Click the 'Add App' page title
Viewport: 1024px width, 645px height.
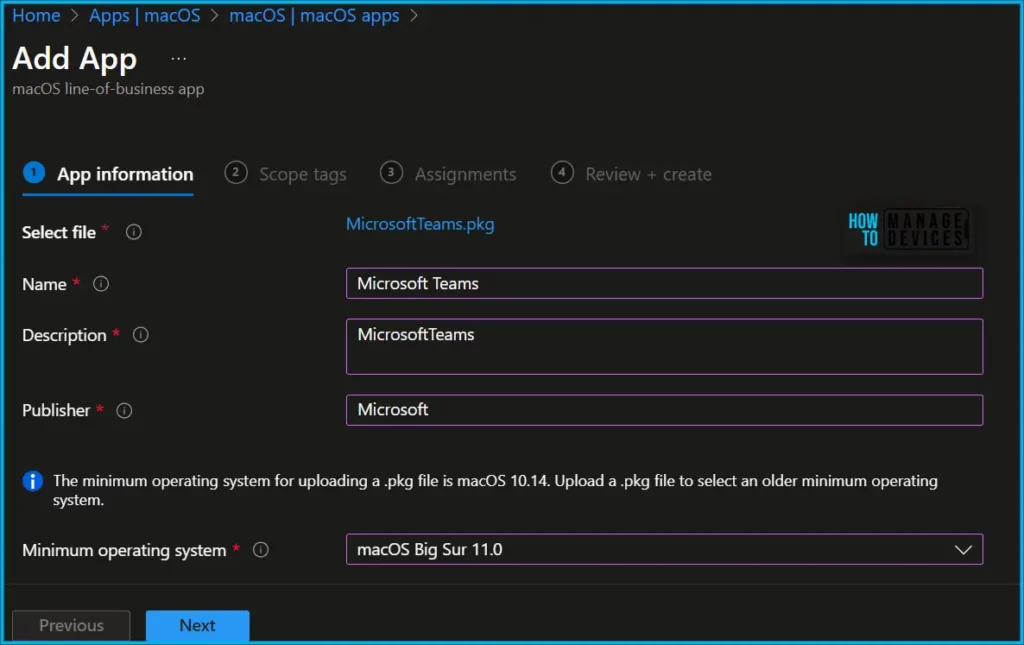(74, 59)
